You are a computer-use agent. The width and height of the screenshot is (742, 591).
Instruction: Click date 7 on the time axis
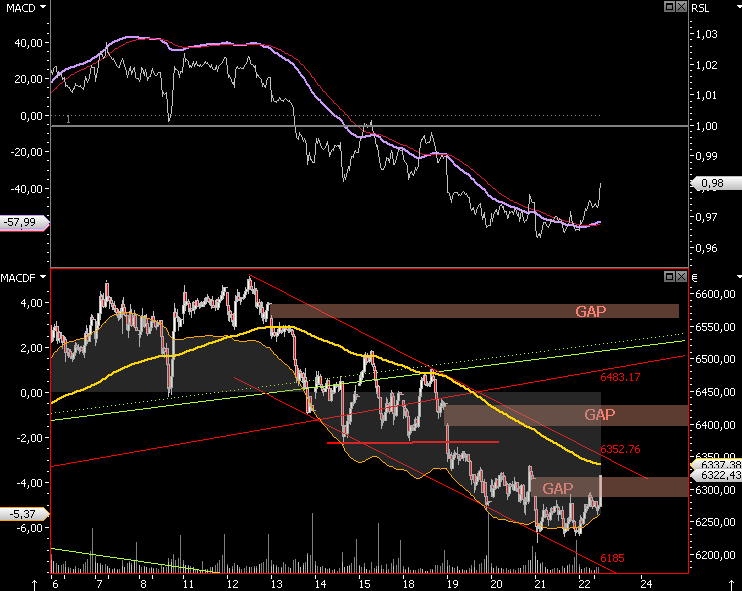click(99, 584)
